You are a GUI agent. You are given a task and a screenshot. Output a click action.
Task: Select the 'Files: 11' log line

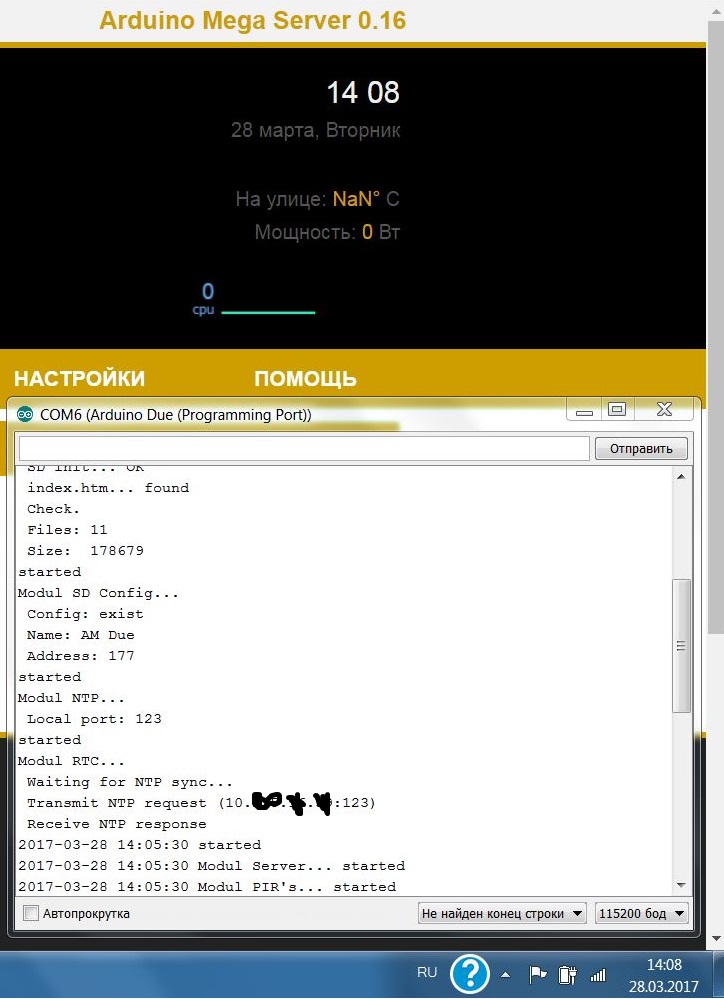click(67, 530)
